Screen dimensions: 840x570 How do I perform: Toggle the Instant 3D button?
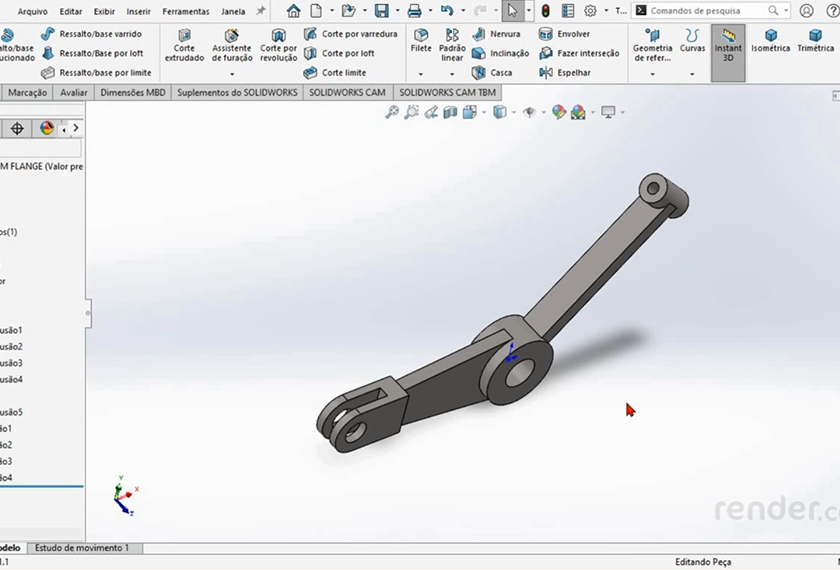point(727,45)
